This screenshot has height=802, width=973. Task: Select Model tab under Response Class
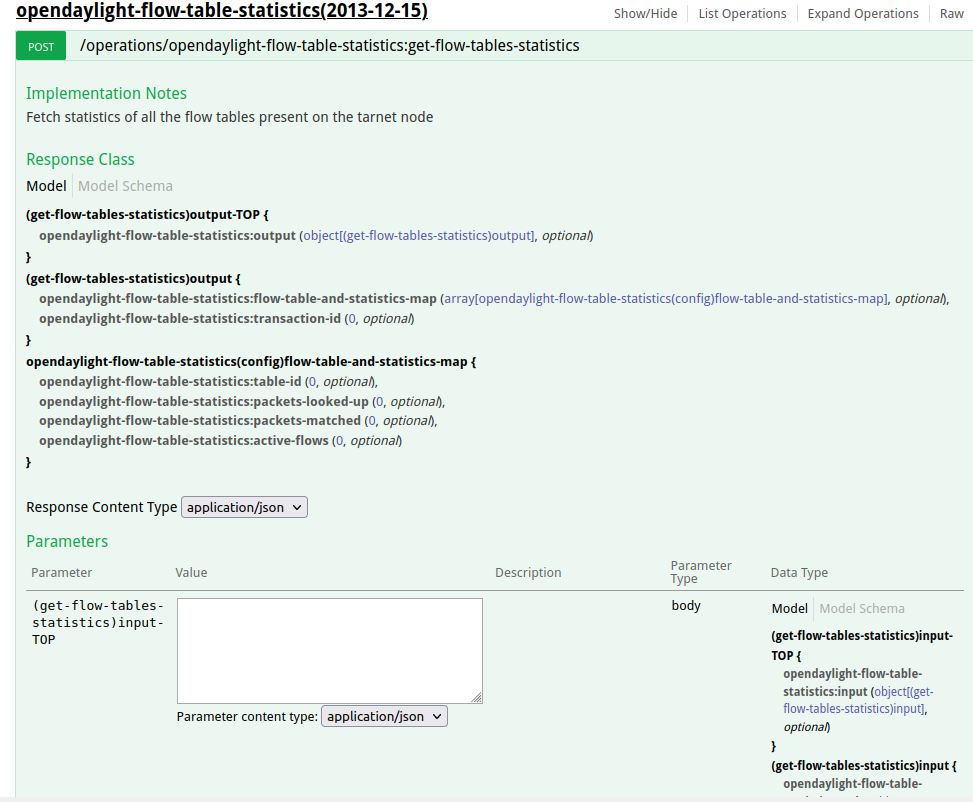point(46,186)
